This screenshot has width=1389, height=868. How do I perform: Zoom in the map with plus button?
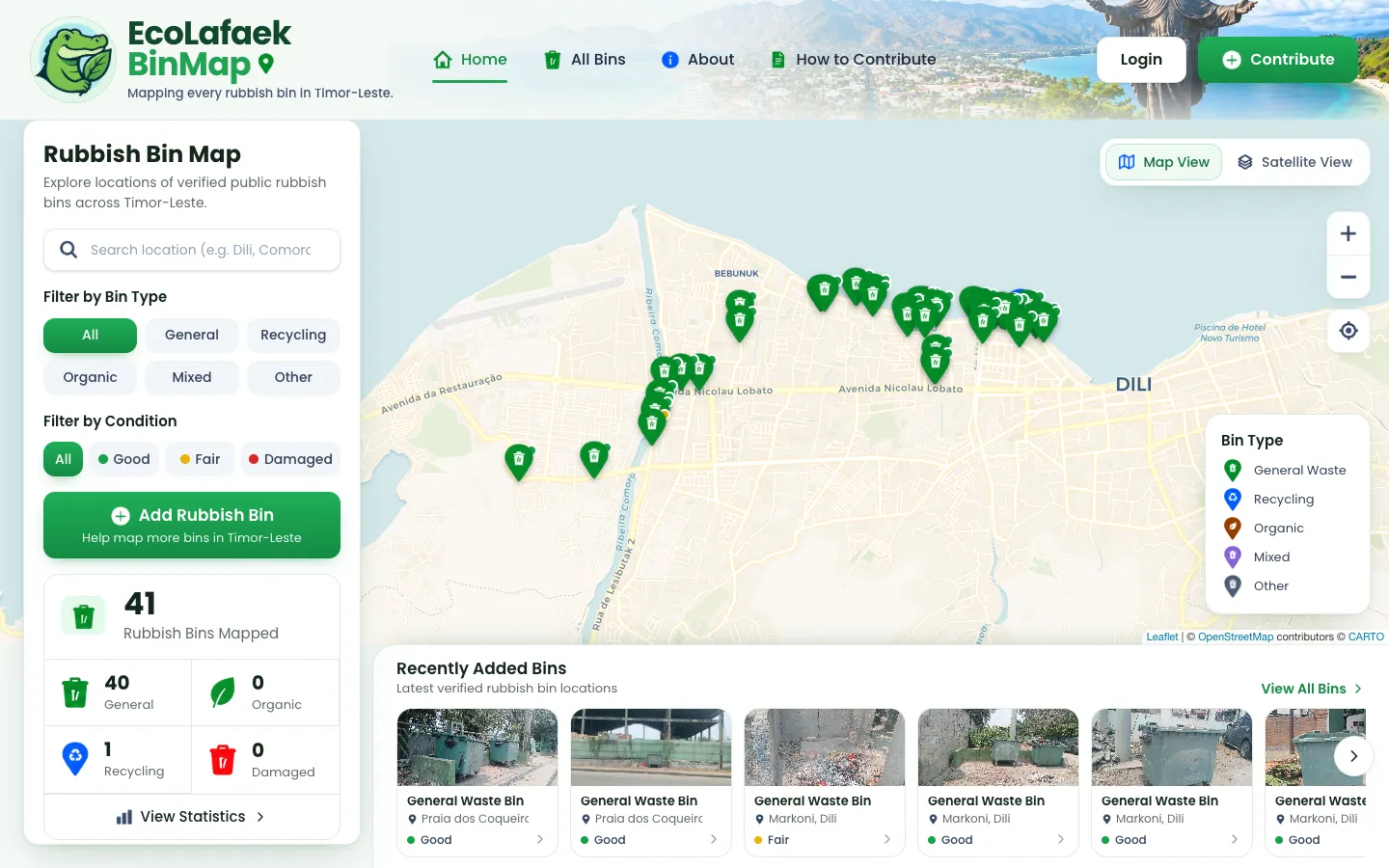pyautogui.click(x=1348, y=233)
